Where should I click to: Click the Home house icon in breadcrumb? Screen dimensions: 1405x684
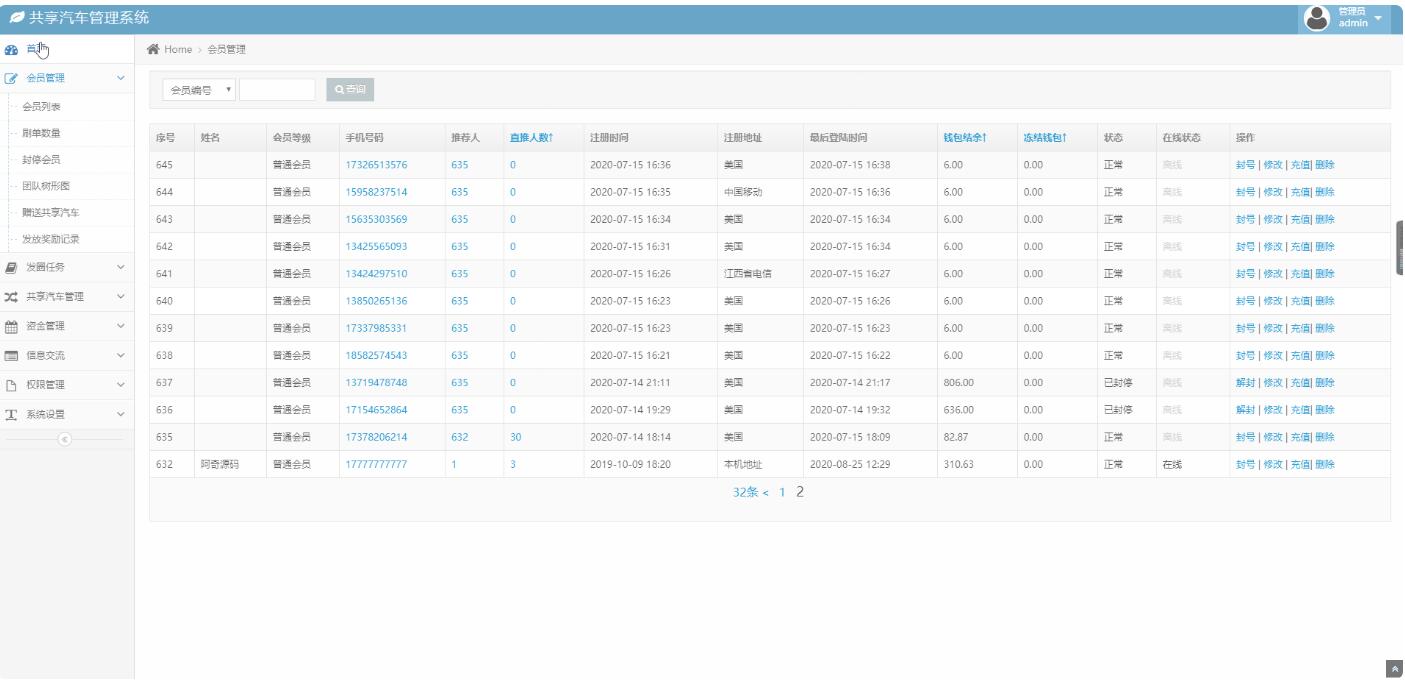pos(153,50)
